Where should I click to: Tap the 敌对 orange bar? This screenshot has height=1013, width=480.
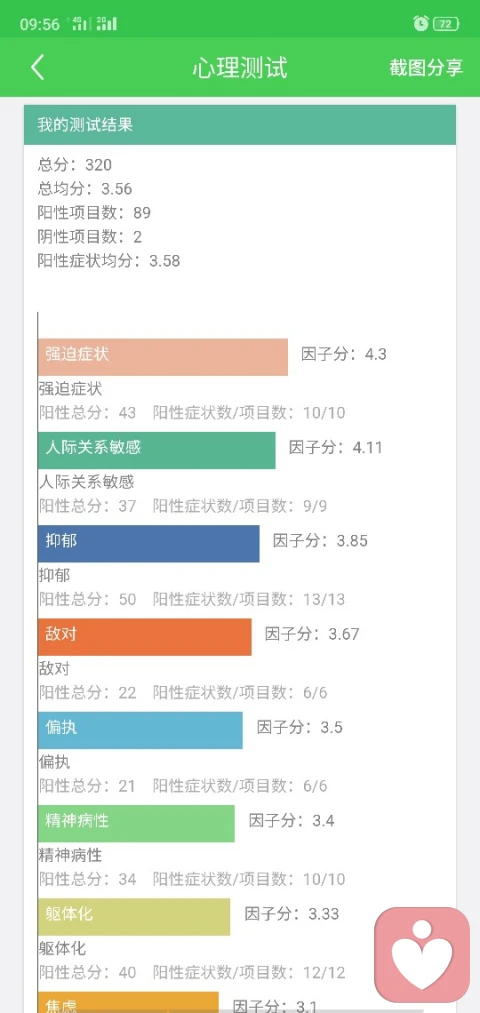tap(145, 637)
